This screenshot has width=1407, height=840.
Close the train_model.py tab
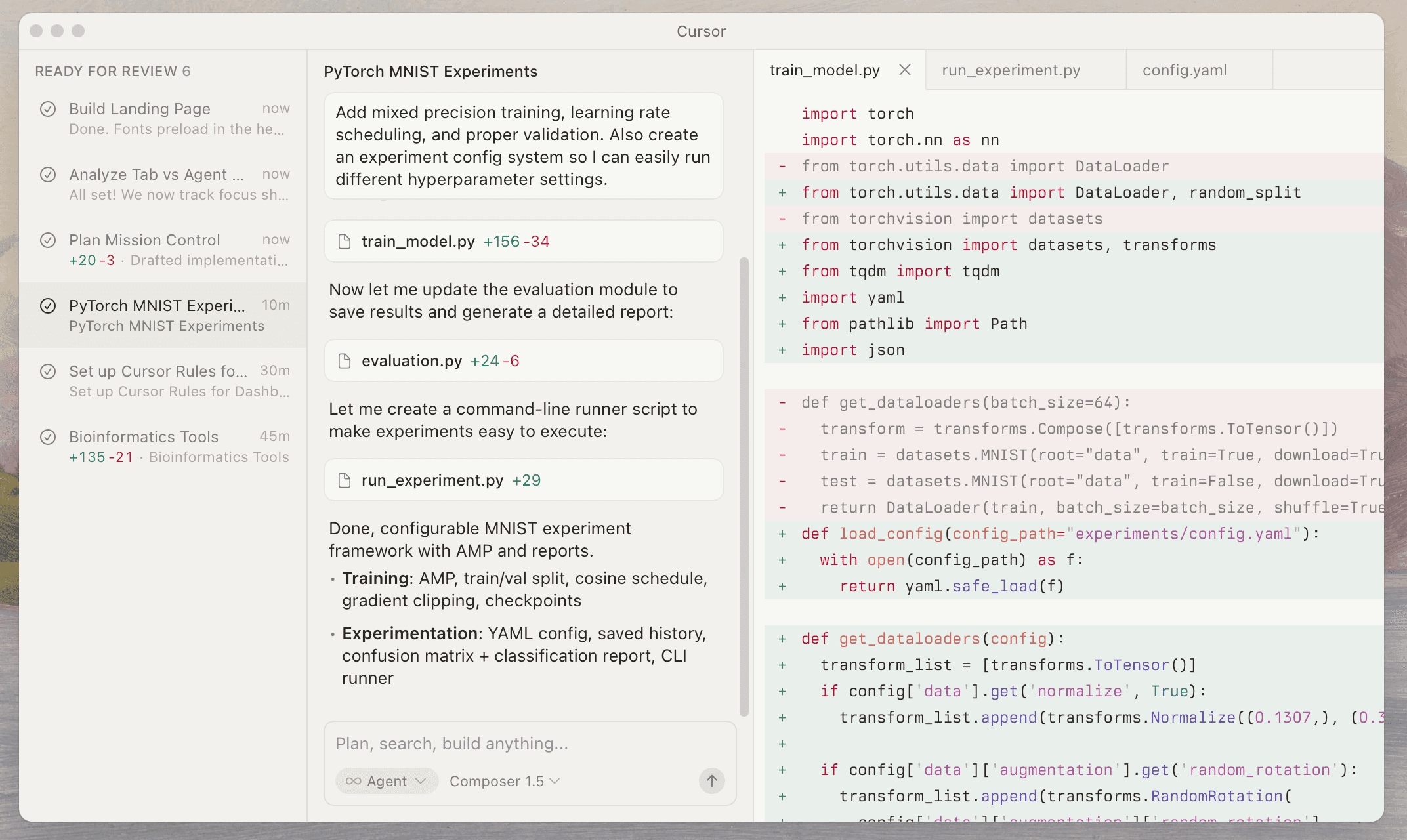[905, 70]
